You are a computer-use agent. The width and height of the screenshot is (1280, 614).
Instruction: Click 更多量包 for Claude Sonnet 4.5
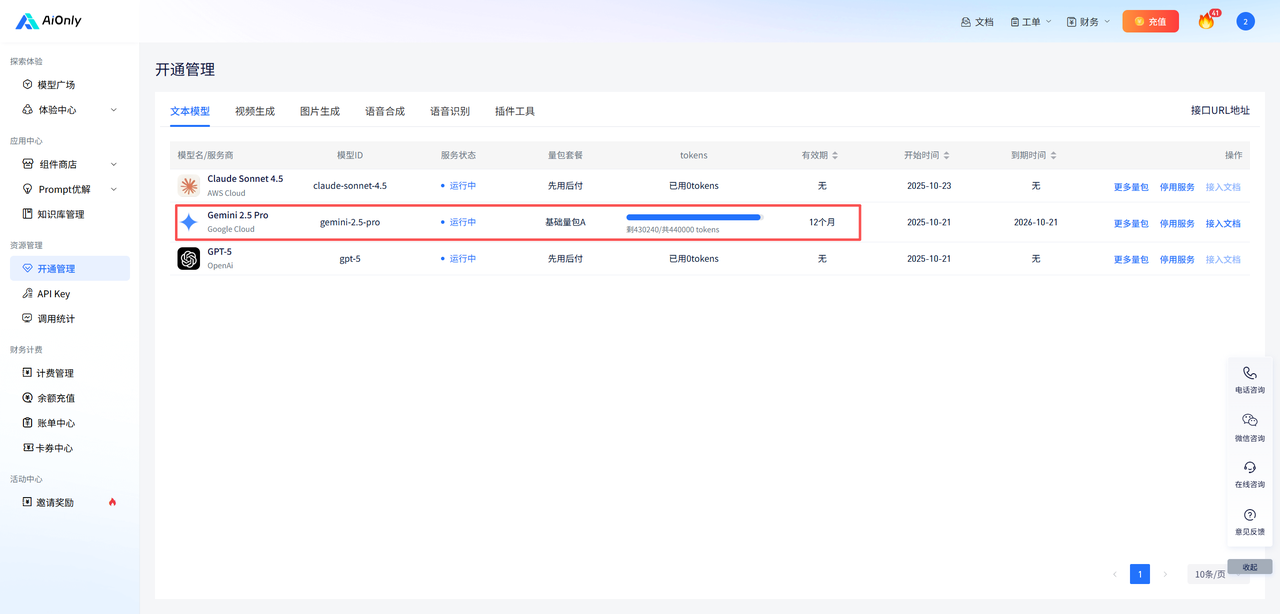pyautogui.click(x=1131, y=187)
